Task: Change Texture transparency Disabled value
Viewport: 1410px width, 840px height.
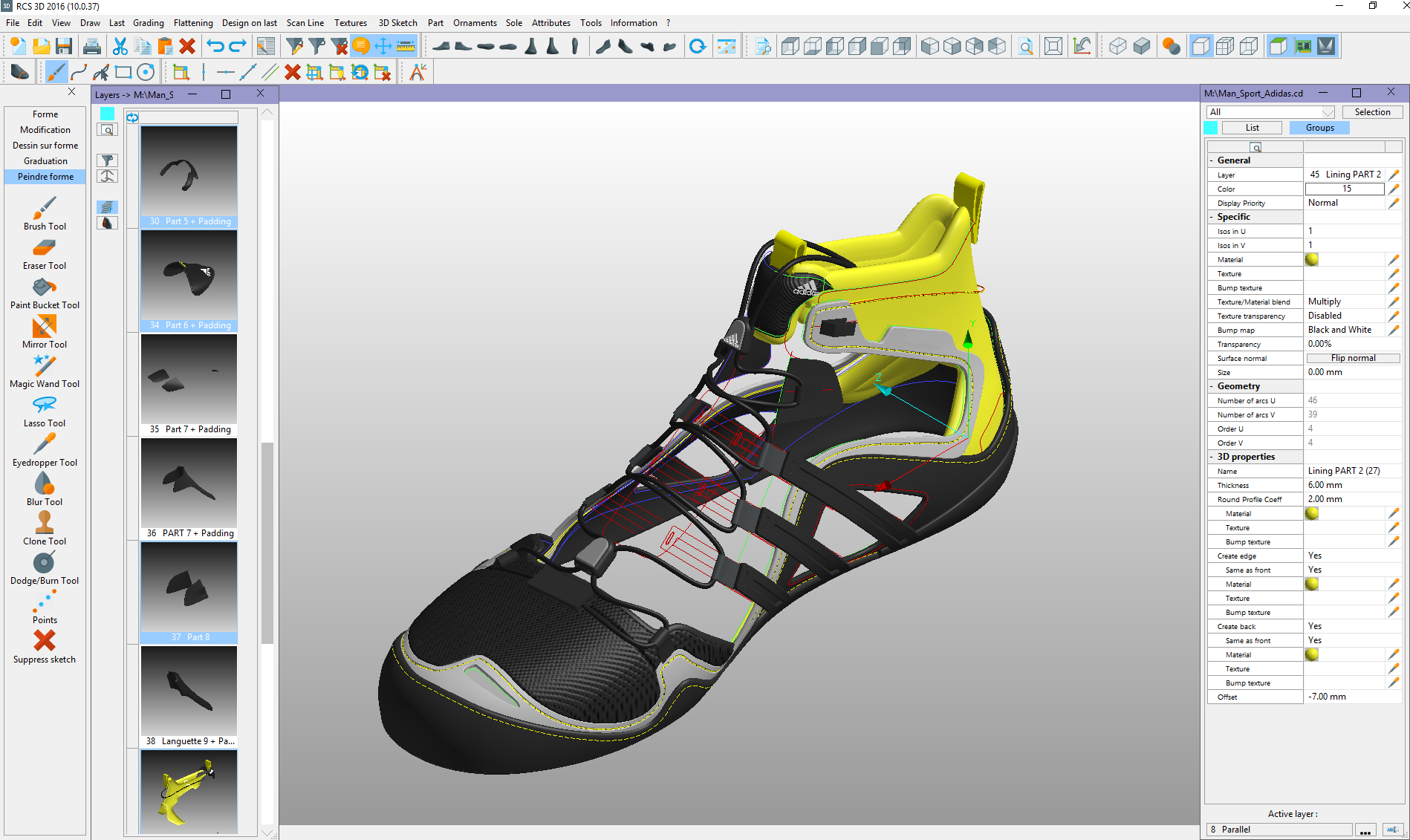Action: pyautogui.click(x=1345, y=316)
